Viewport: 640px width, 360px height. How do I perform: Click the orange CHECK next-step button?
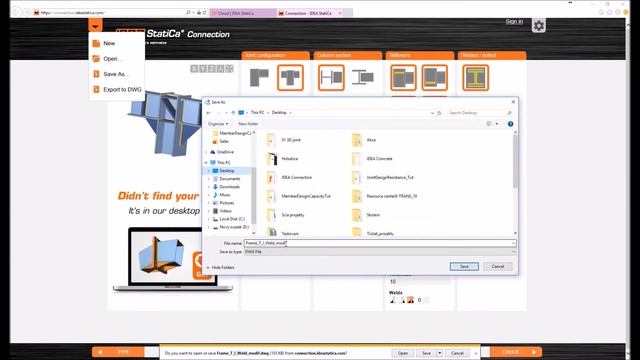pos(516,352)
